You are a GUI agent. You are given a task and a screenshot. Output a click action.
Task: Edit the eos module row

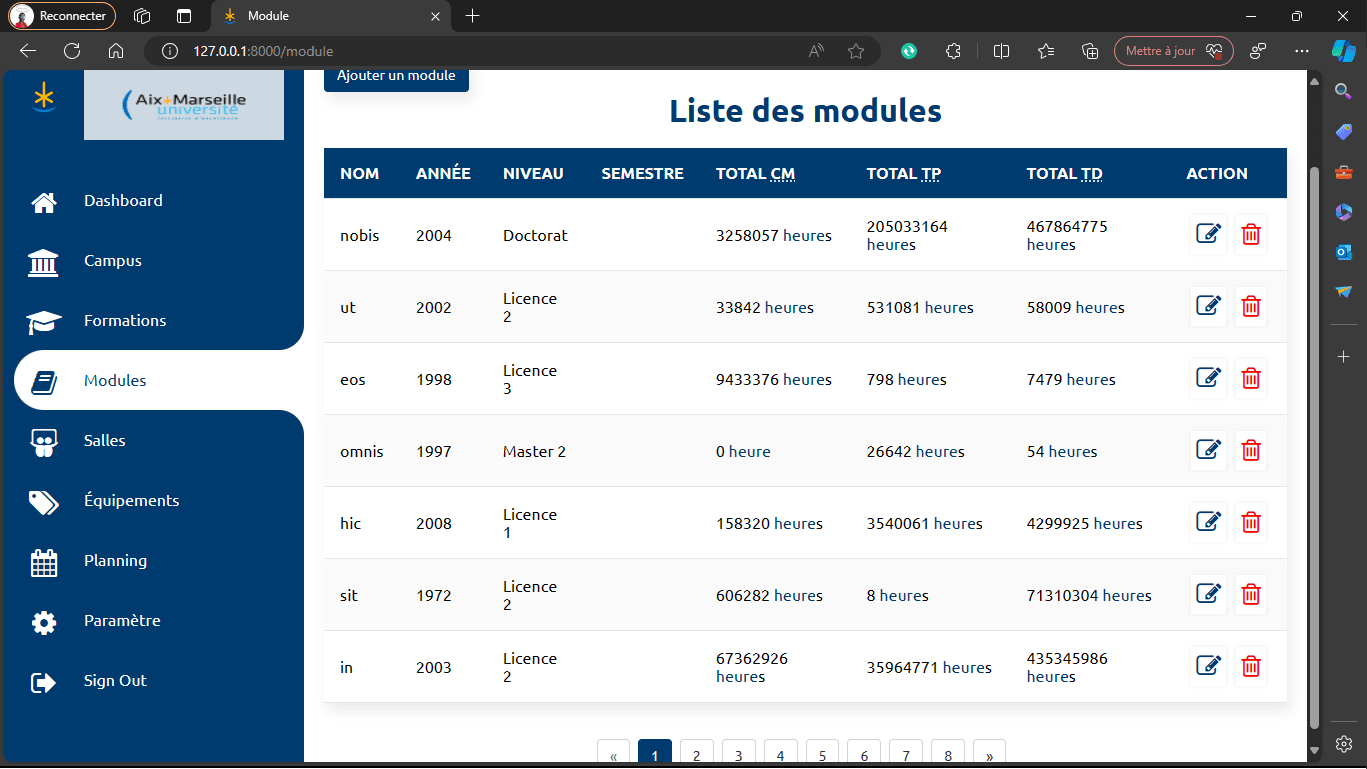(x=1208, y=378)
